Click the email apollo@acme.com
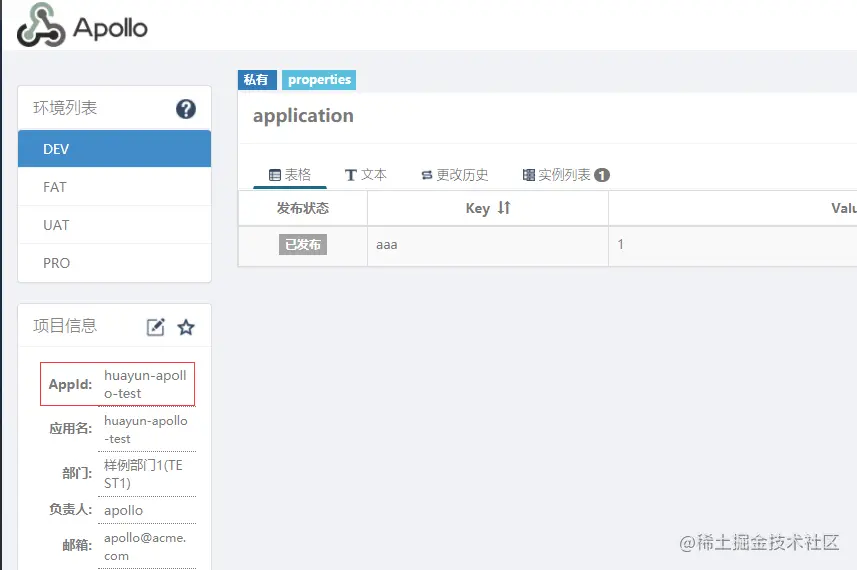This screenshot has height=570, width=857. coord(145,547)
